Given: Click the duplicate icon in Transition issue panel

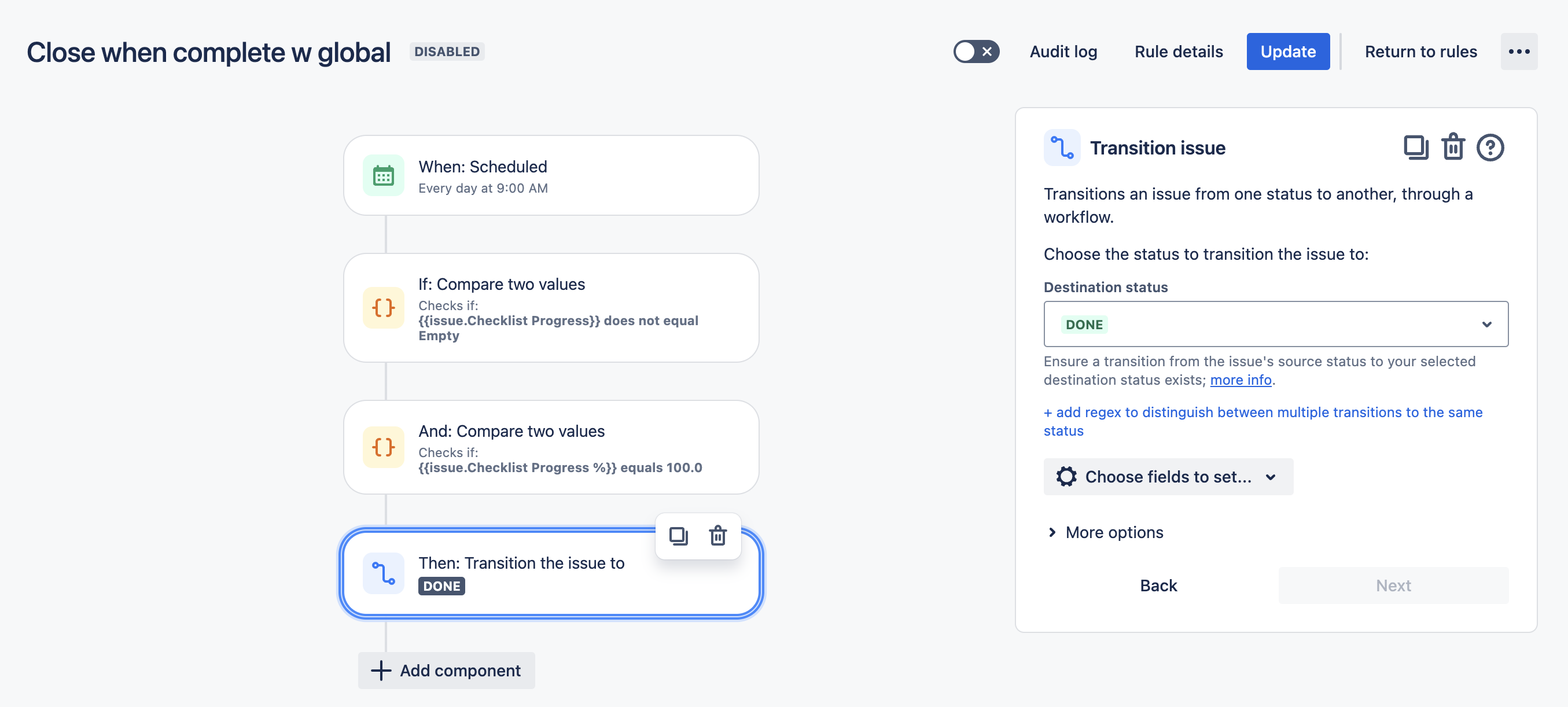Looking at the screenshot, I should (1415, 148).
